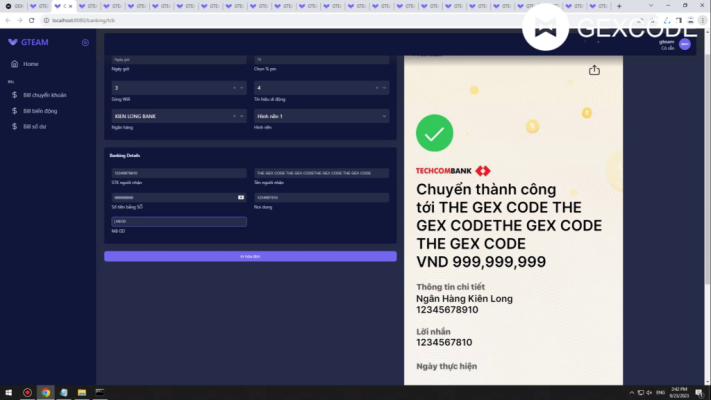The image size is (711, 400).
Task: Open Bill số dư page
Action: click(34, 127)
